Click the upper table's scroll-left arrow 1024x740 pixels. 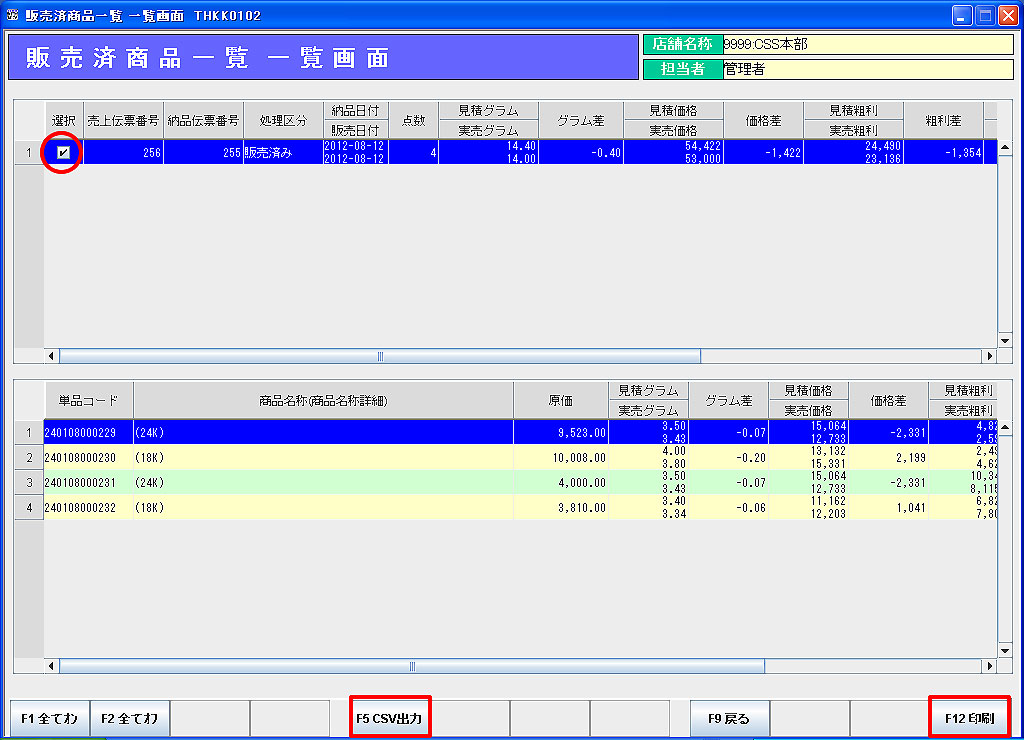point(52,356)
